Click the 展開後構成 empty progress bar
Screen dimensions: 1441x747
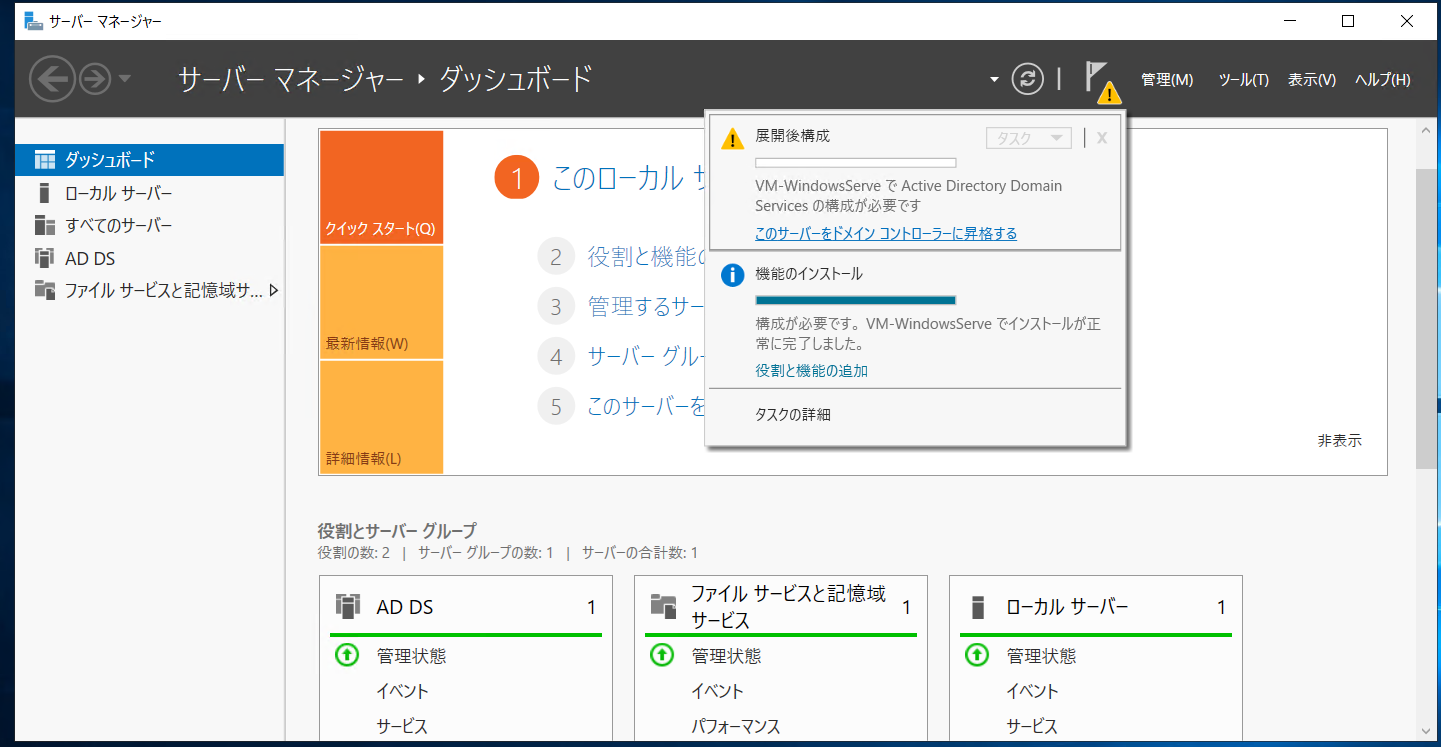pyautogui.click(x=856, y=163)
